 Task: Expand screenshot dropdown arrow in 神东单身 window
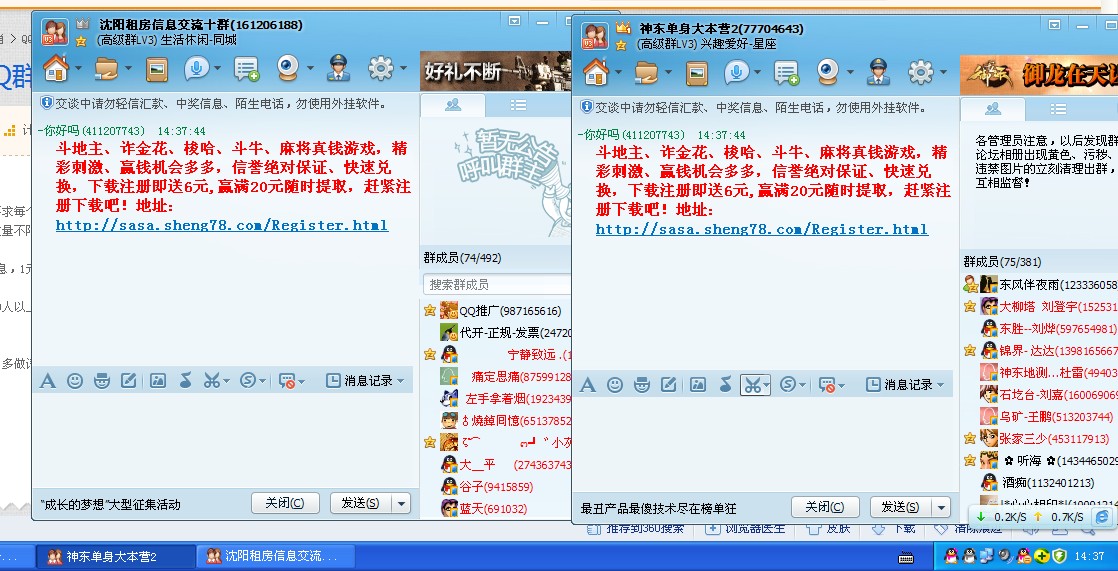pos(766,386)
